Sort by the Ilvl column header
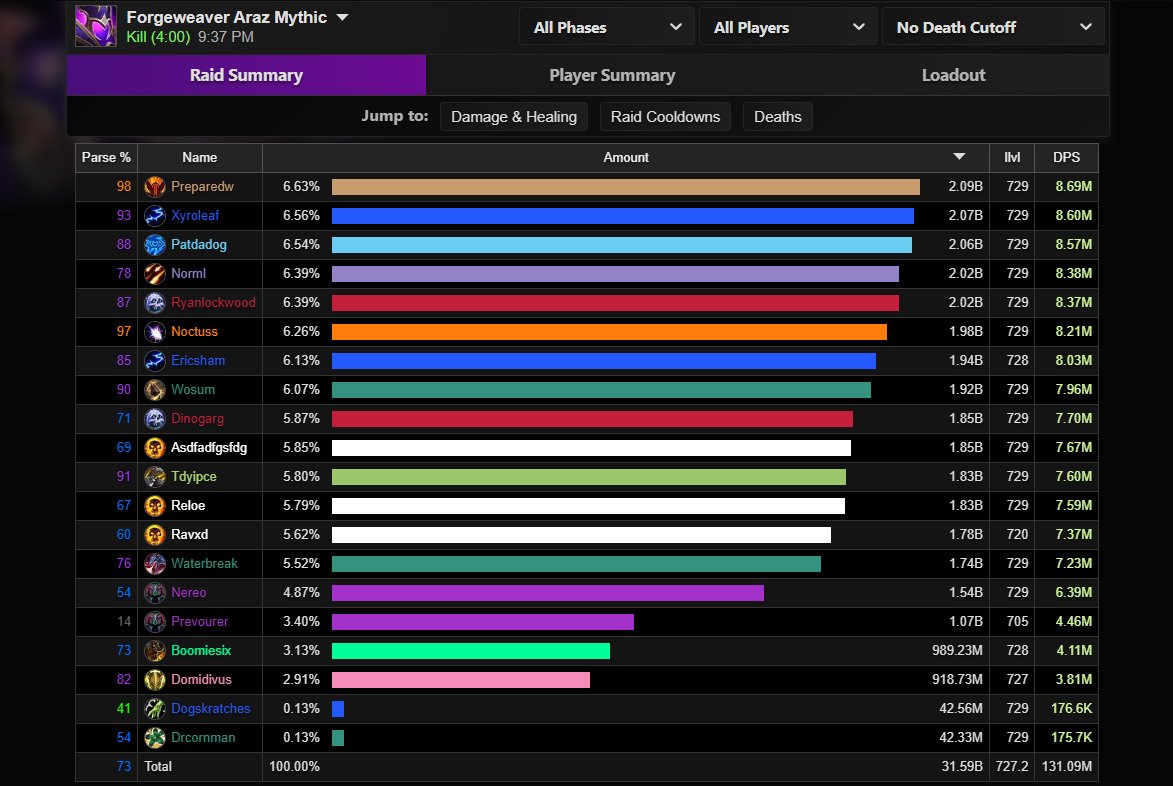 coord(1011,157)
